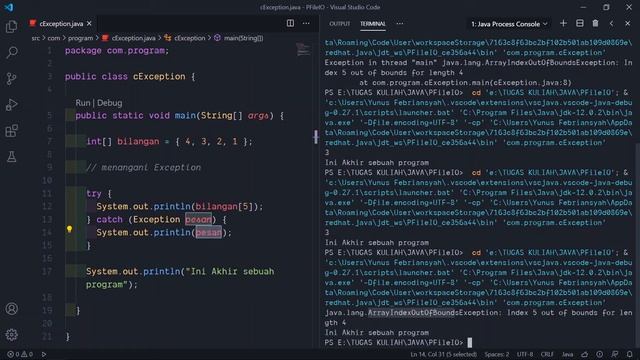This screenshot has width=640, height=360.
Task: Click the Run code lens link
Action: click(82, 103)
